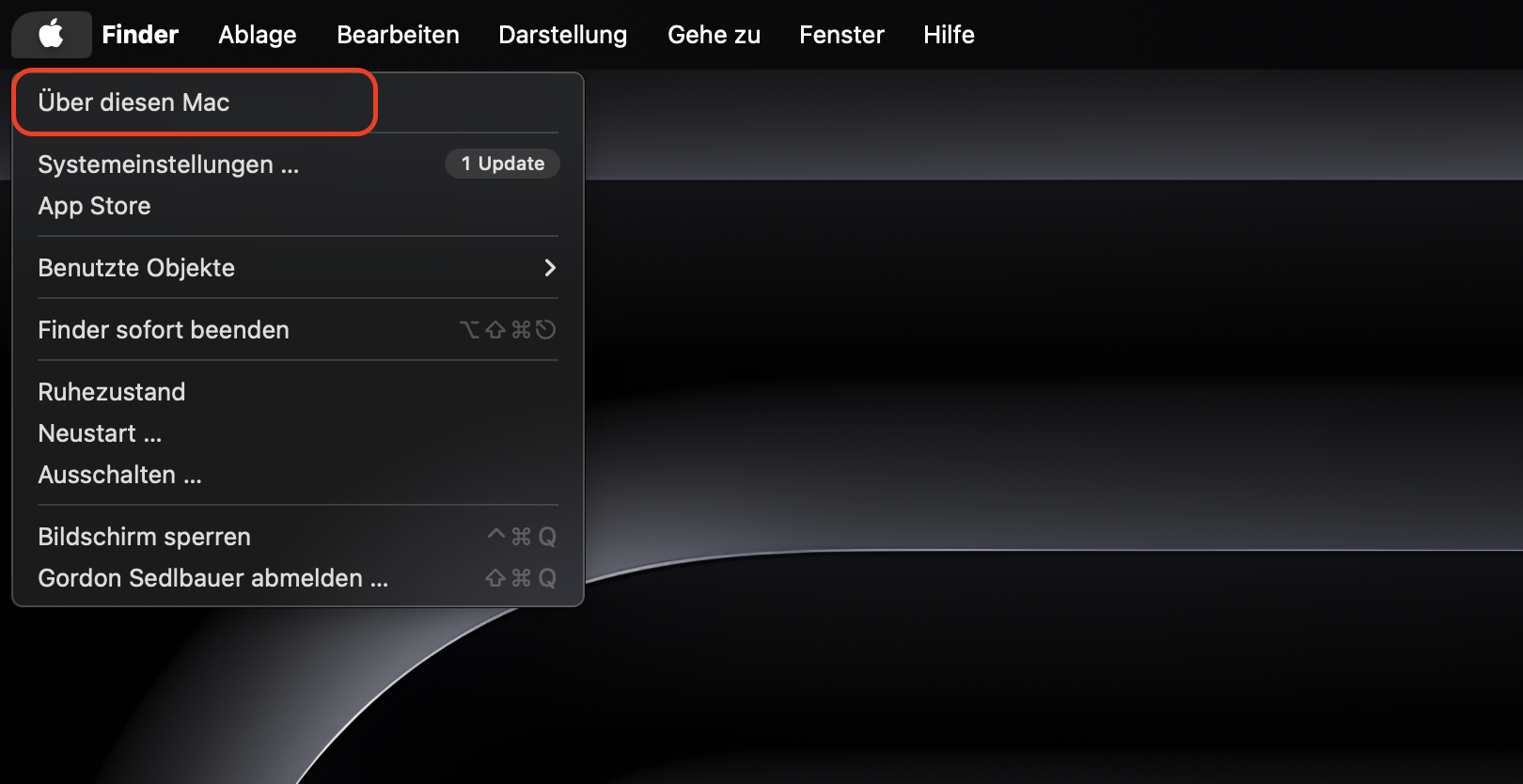Open the Ablage menu
1523x784 pixels.
[x=258, y=35]
